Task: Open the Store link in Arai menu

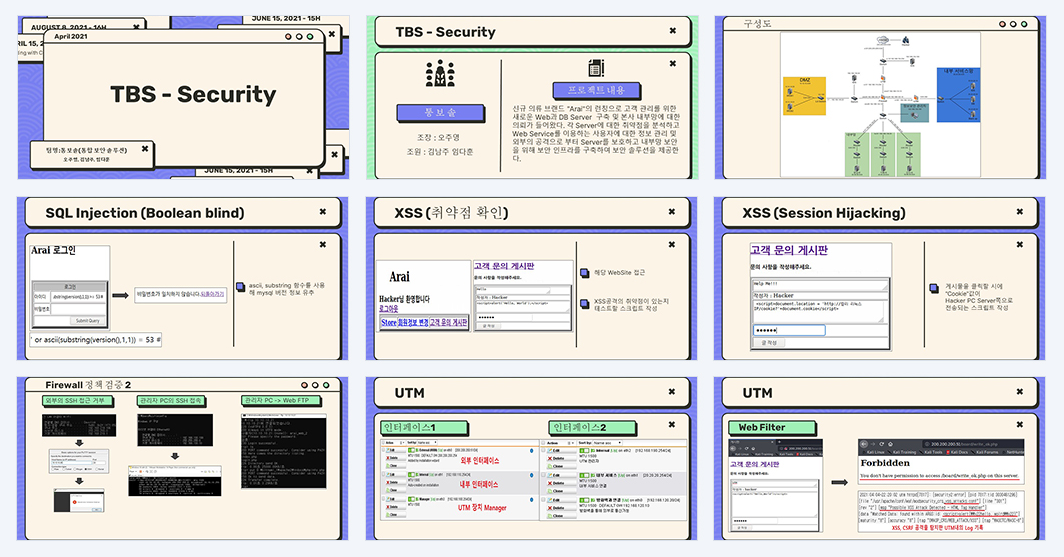Action: pos(388,323)
